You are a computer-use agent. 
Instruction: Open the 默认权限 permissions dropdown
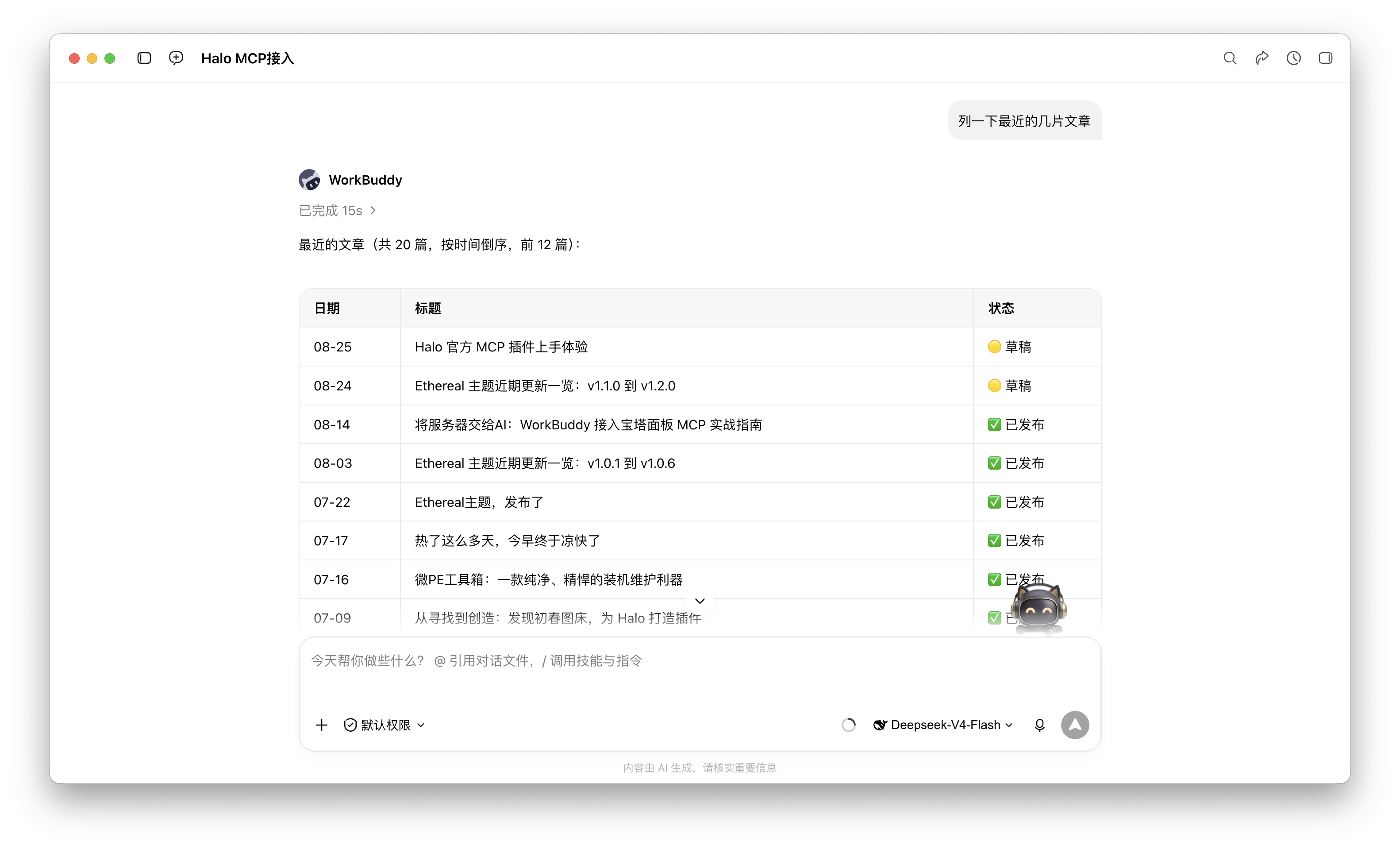point(385,725)
